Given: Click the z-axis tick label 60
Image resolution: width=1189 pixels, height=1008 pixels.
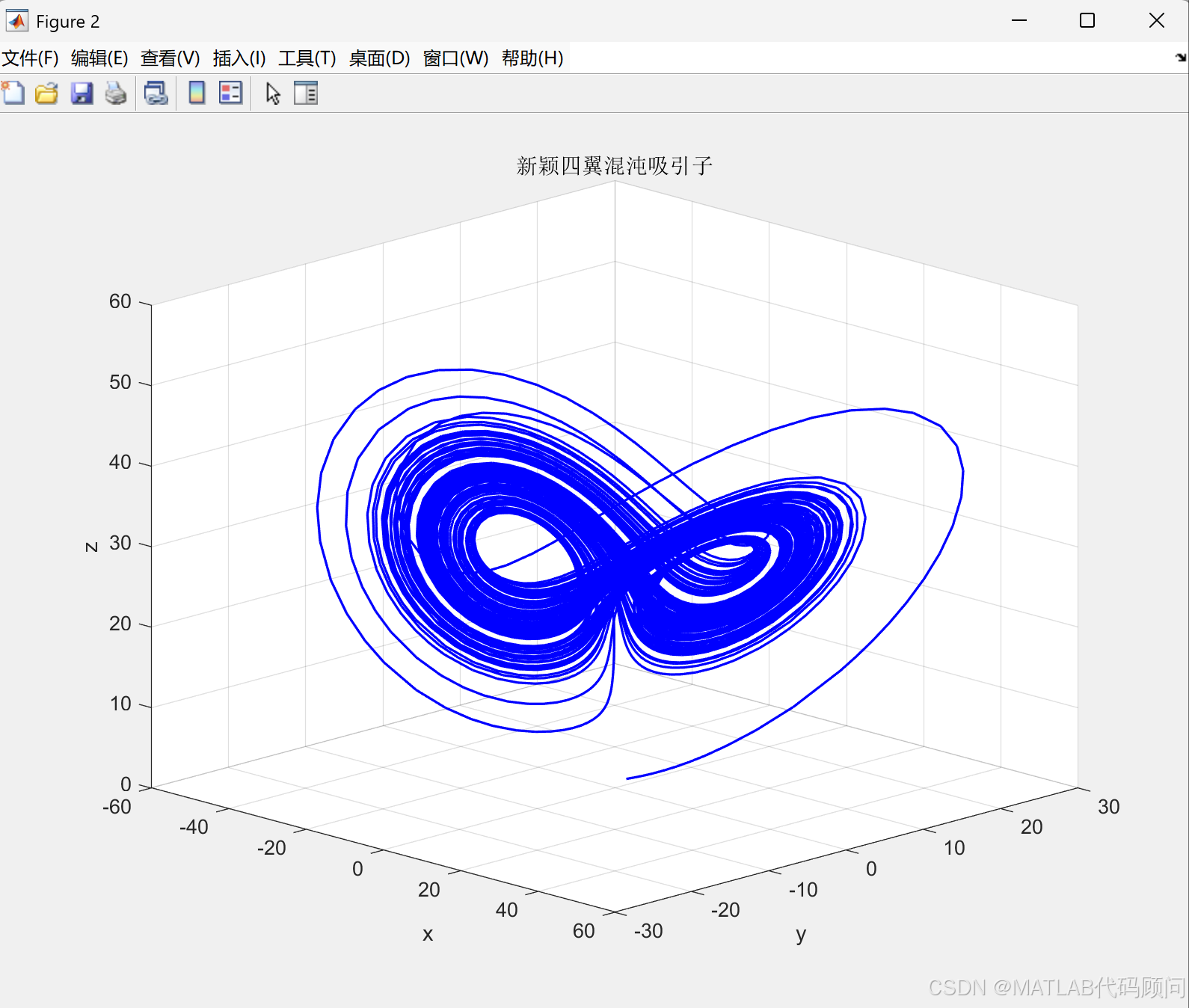Looking at the screenshot, I should [x=120, y=301].
